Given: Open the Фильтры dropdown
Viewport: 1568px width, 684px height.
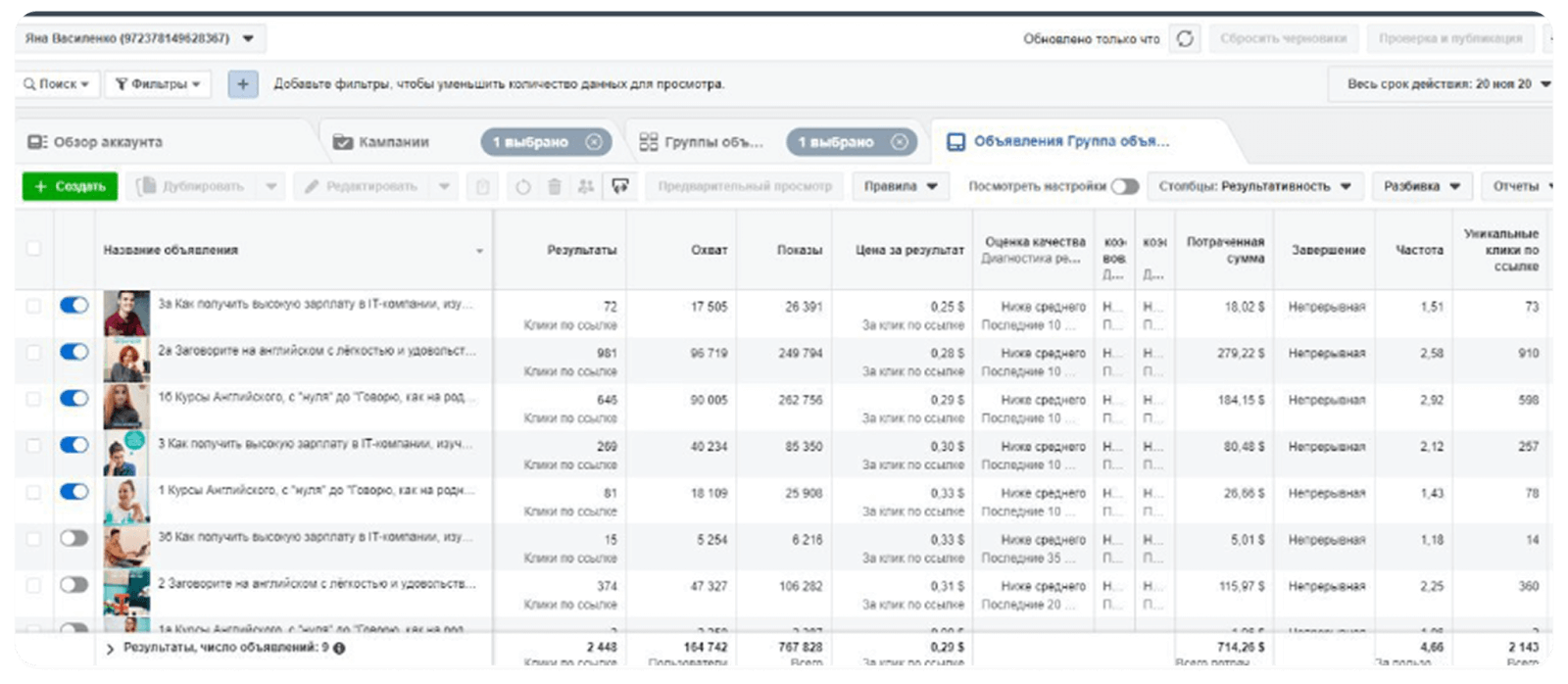Looking at the screenshot, I should coord(157,84).
